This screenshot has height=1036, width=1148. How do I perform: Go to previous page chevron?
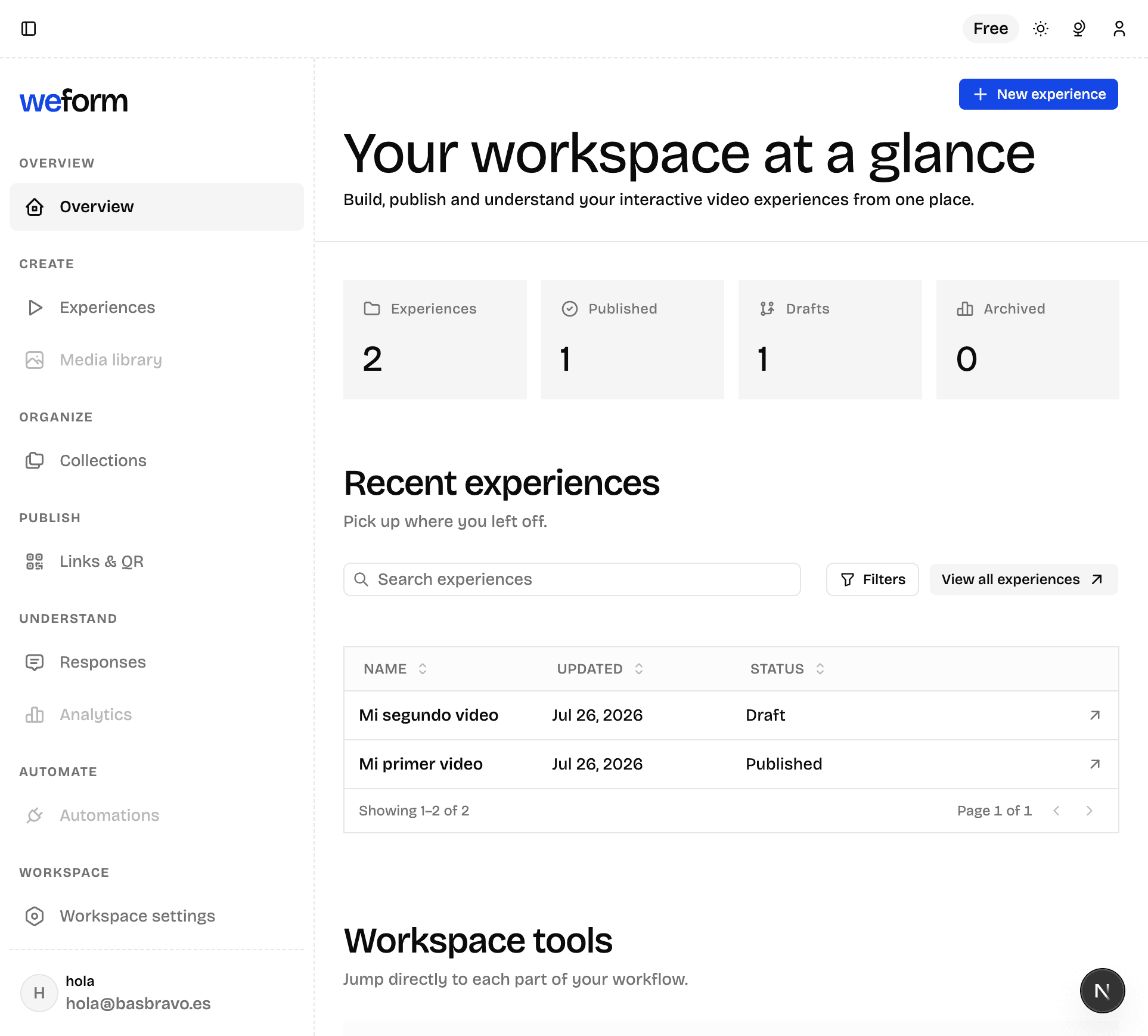click(x=1056, y=811)
